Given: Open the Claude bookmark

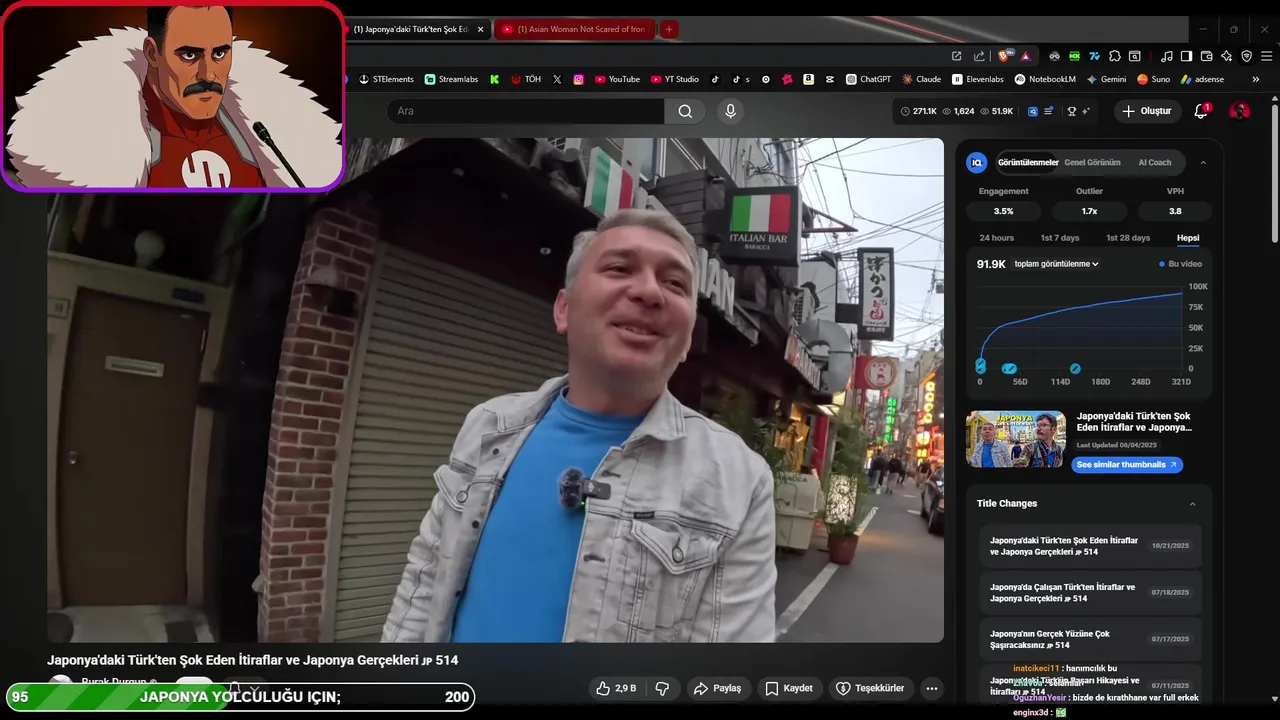Looking at the screenshot, I should pos(921,79).
